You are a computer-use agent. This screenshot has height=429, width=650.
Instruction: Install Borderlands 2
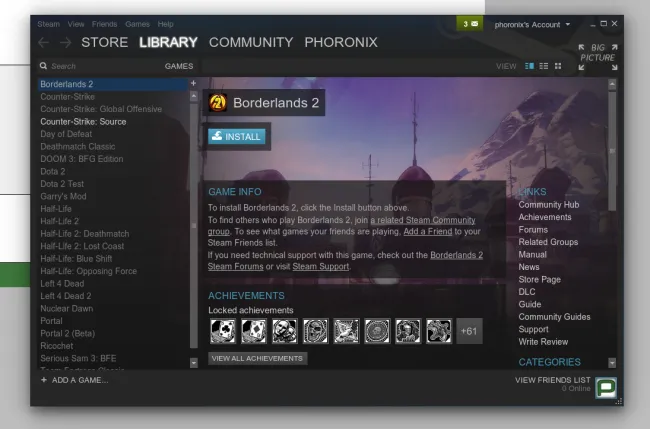[x=237, y=136]
